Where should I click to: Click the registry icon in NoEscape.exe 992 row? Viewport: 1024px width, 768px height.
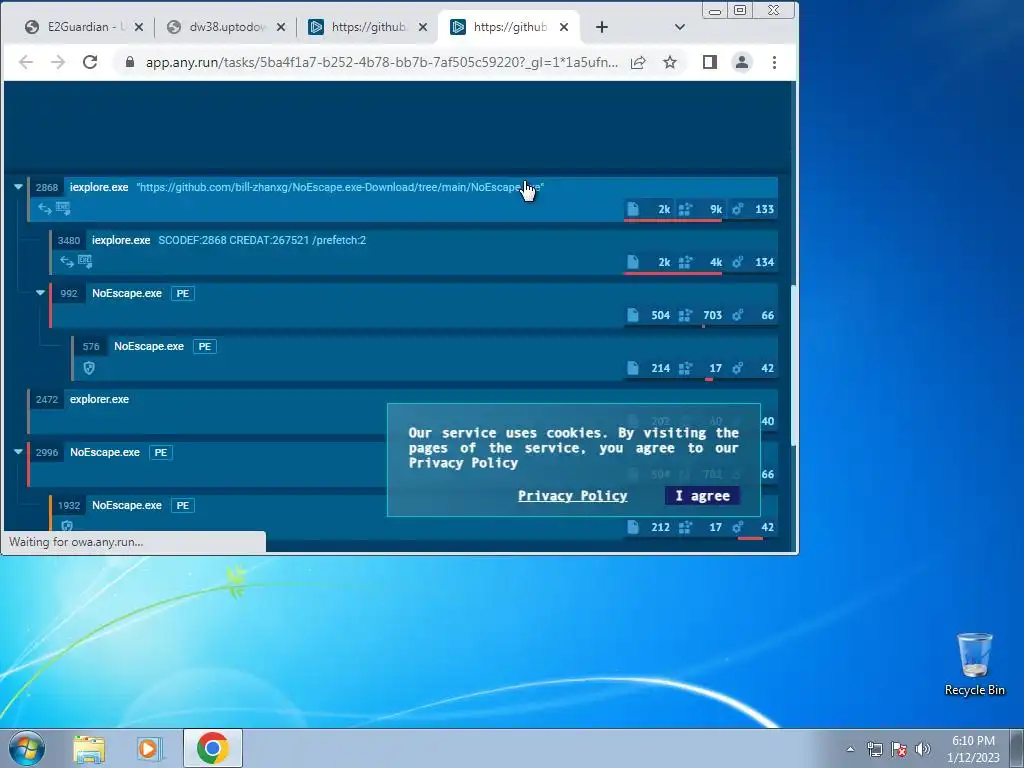pos(685,315)
